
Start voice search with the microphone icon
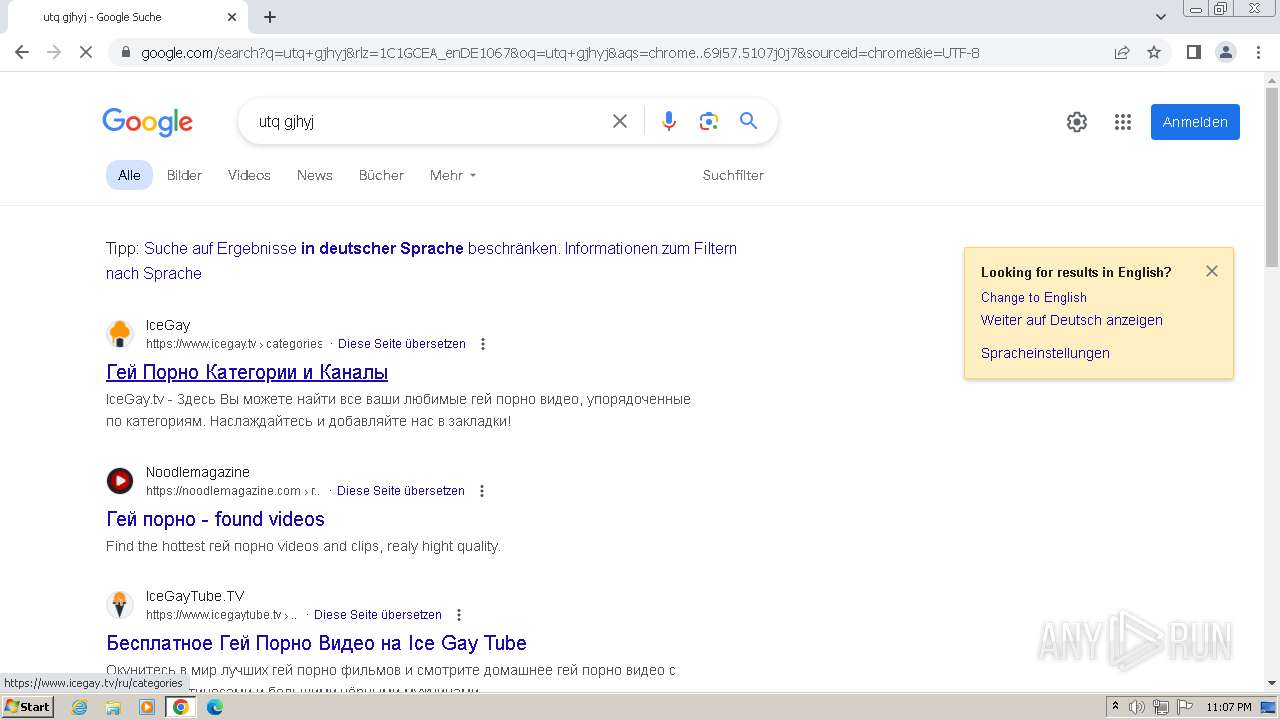[x=669, y=121]
